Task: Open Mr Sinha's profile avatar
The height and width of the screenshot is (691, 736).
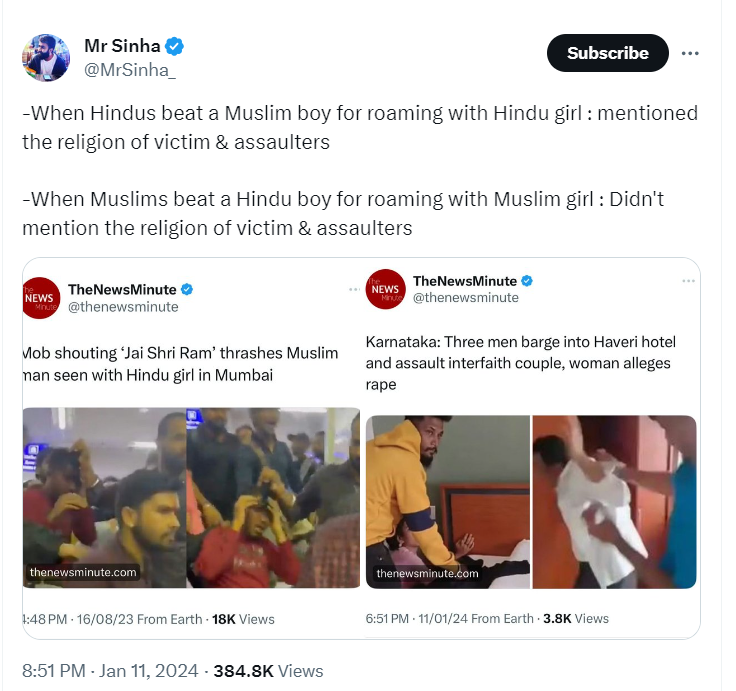Action: coord(46,58)
